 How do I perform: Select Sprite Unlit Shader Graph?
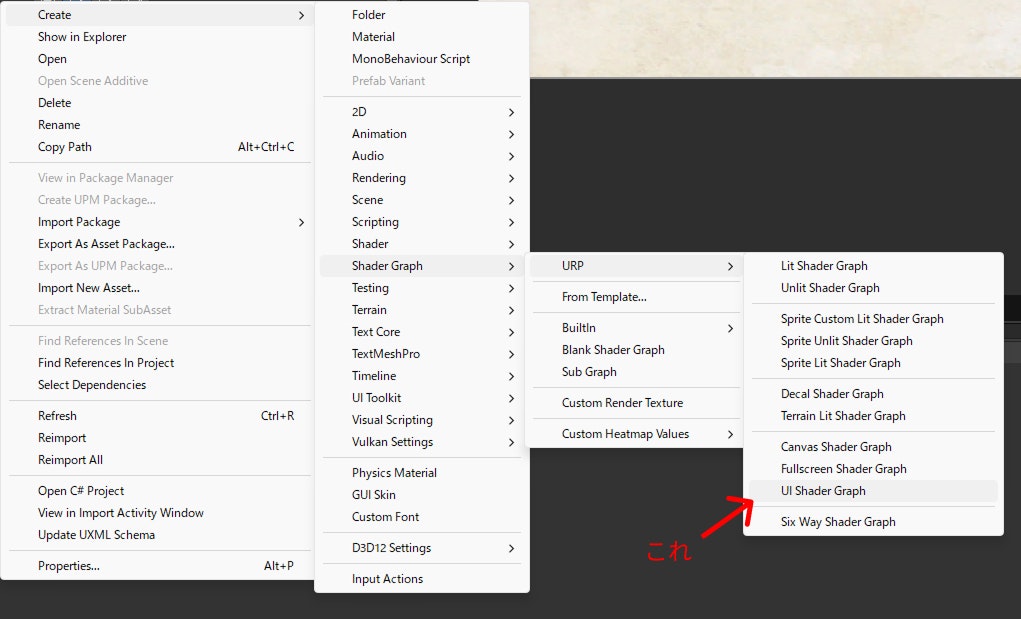(873, 341)
